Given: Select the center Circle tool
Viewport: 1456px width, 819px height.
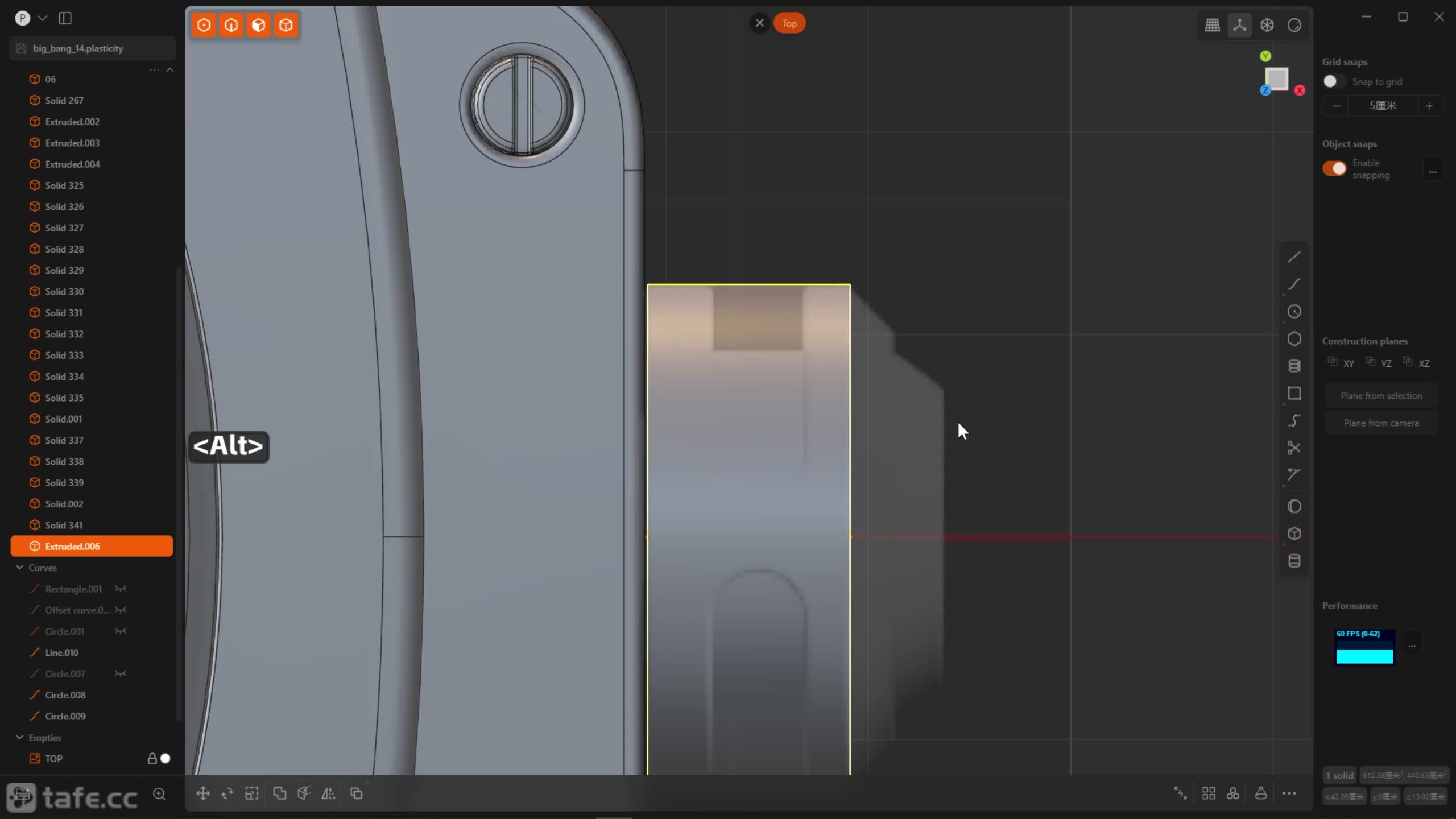Looking at the screenshot, I should coord(1294,312).
